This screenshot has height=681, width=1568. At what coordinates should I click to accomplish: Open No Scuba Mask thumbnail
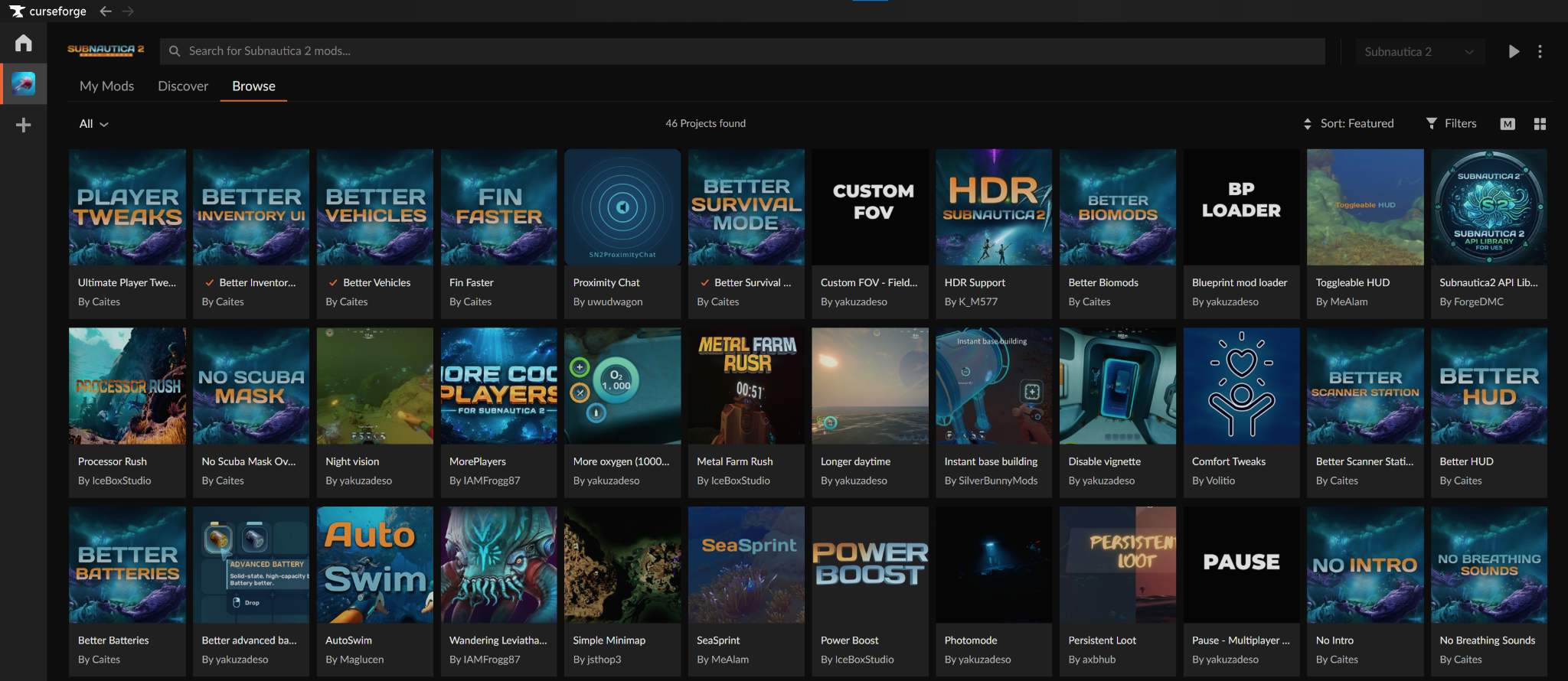tap(251, 386)
